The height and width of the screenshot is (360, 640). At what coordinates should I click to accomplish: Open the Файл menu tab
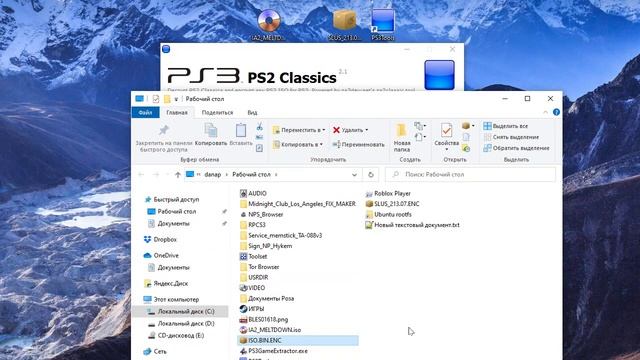(x=145, y=112)
